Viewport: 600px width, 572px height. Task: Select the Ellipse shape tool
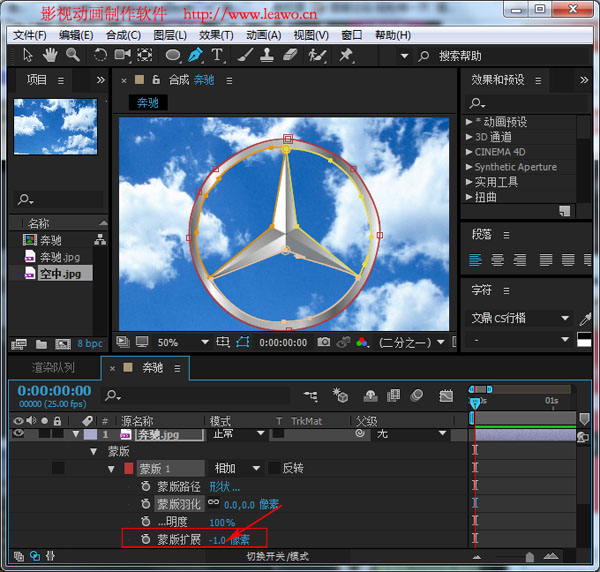coord(173,55)
